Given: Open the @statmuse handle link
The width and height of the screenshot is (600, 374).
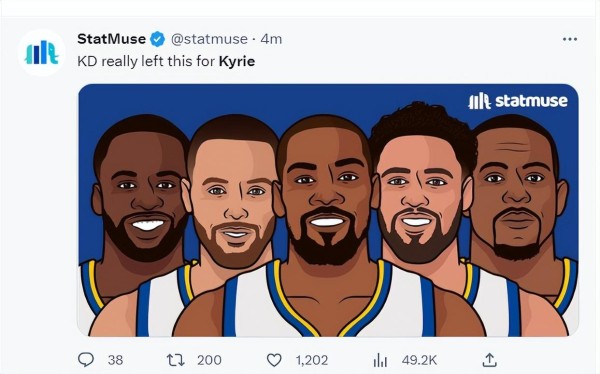Looking at the screenshot, I should pos(209,39).
